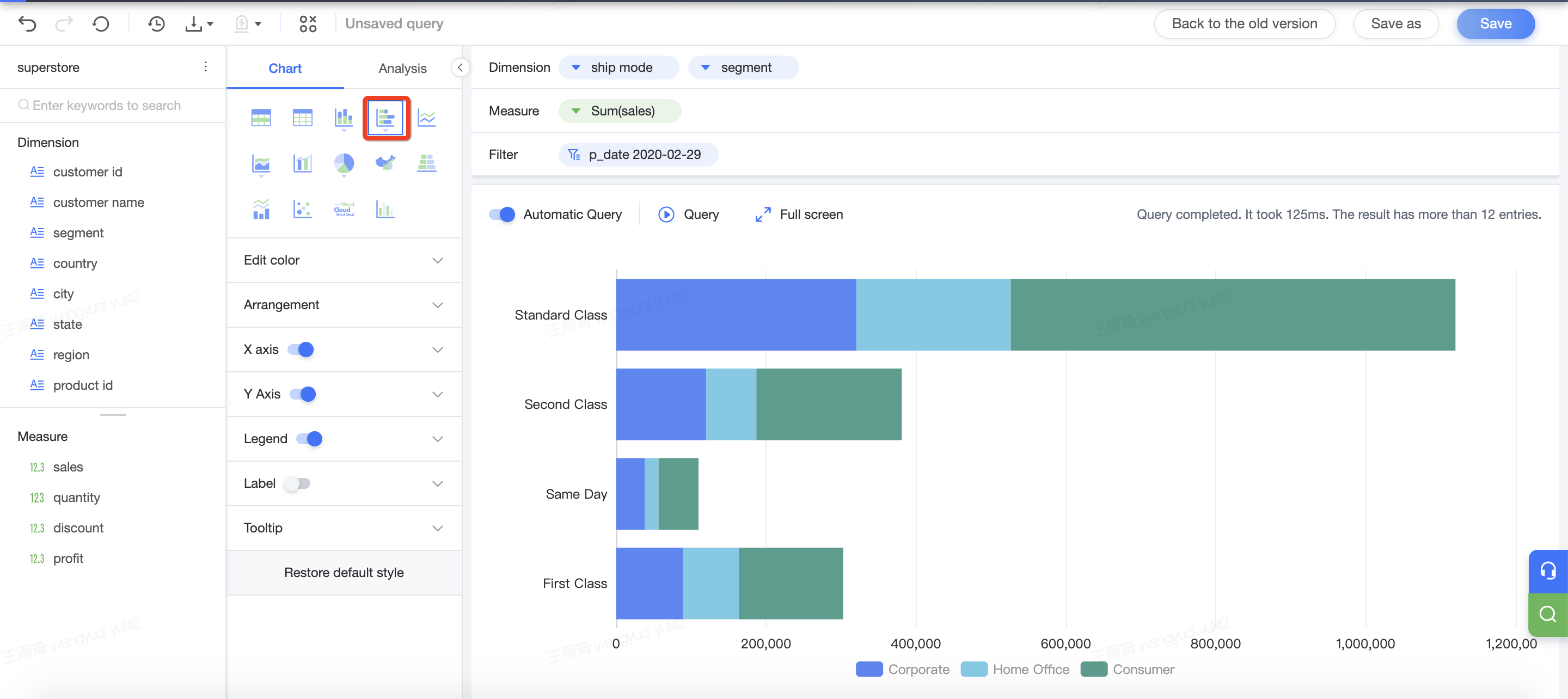Select the area chart type
The width and height of the screenshot is (1568, 699).
[261, 164]
